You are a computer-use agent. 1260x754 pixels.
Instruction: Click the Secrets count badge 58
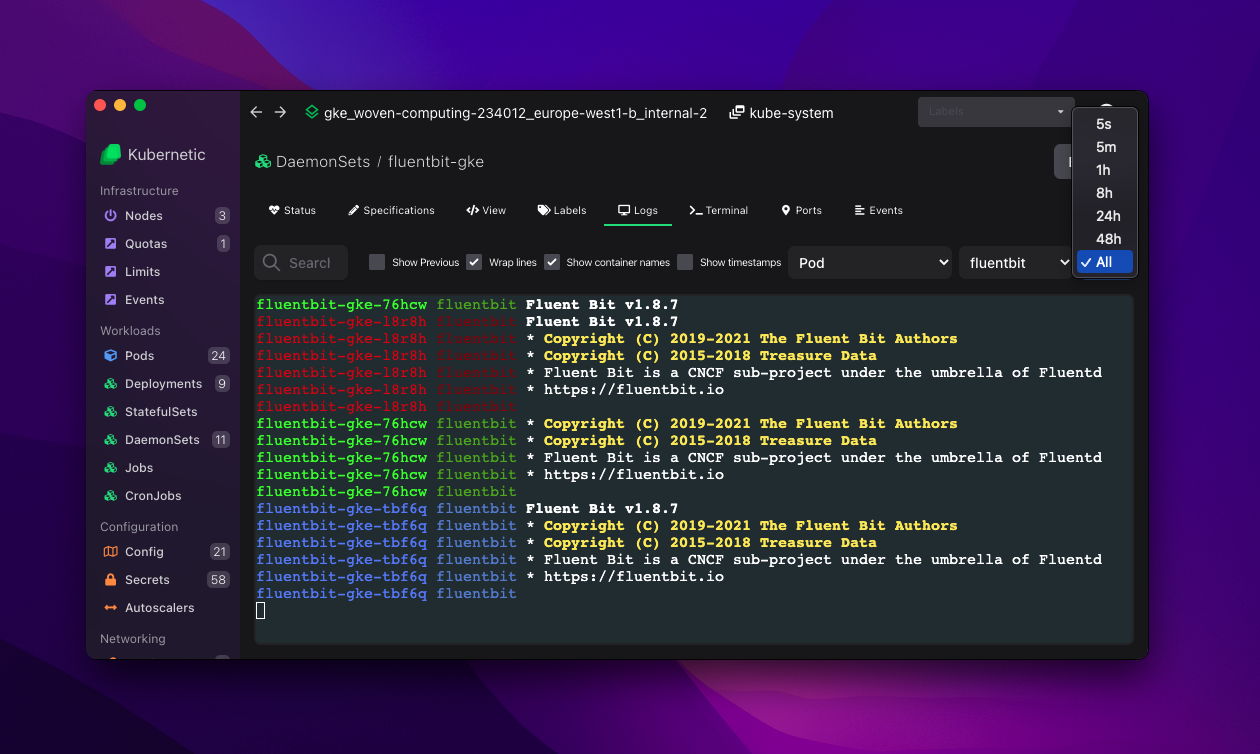click(218, 580)
